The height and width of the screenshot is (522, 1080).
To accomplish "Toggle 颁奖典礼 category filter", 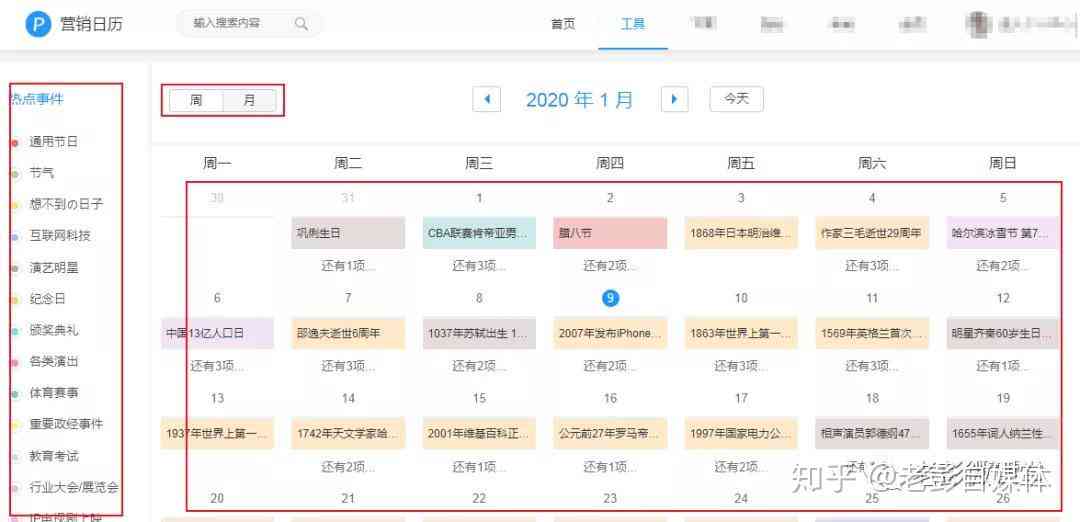I will pyautogui.click(x=53, y=330).
